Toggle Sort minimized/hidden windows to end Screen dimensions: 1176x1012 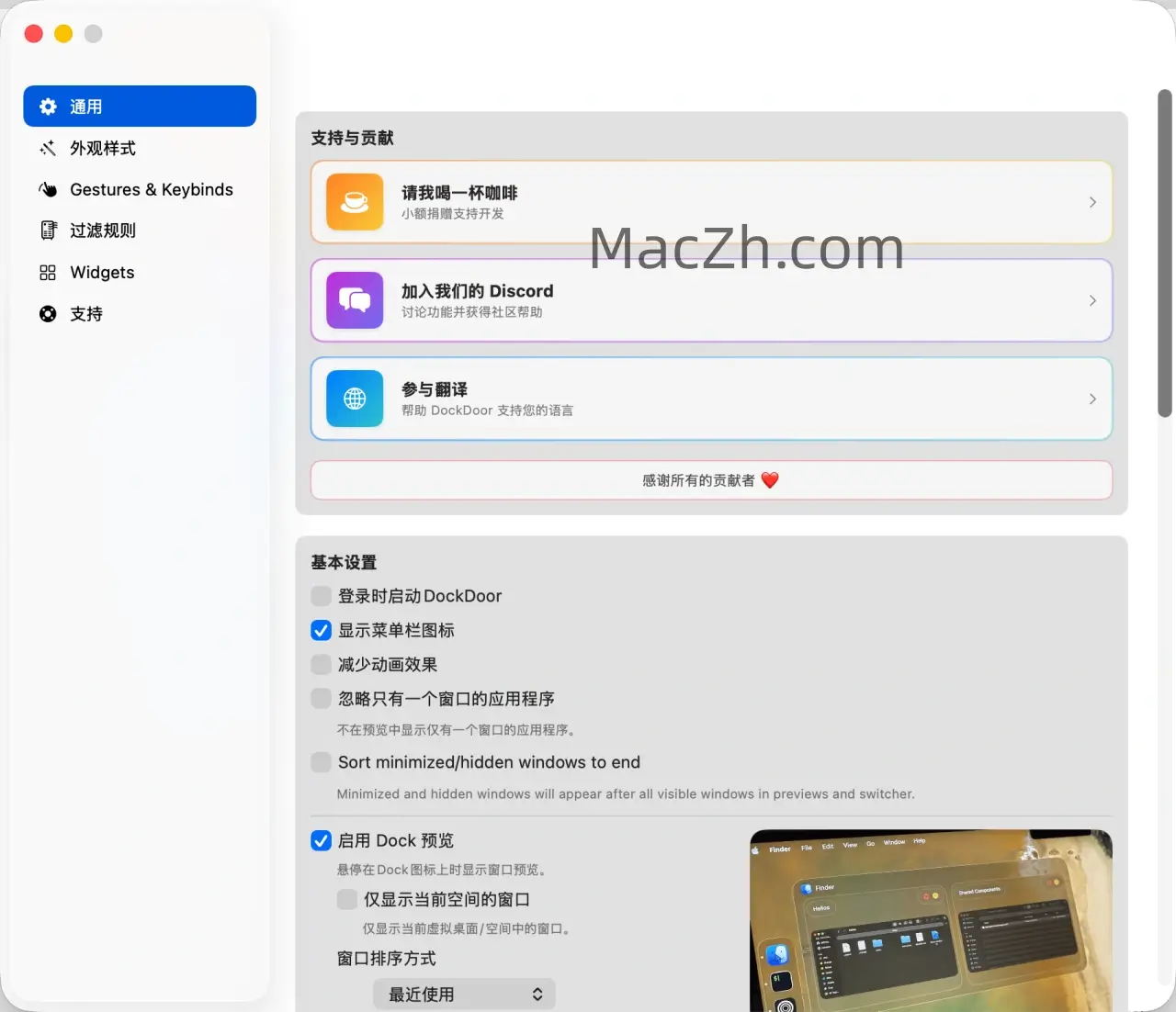(321, 762)
